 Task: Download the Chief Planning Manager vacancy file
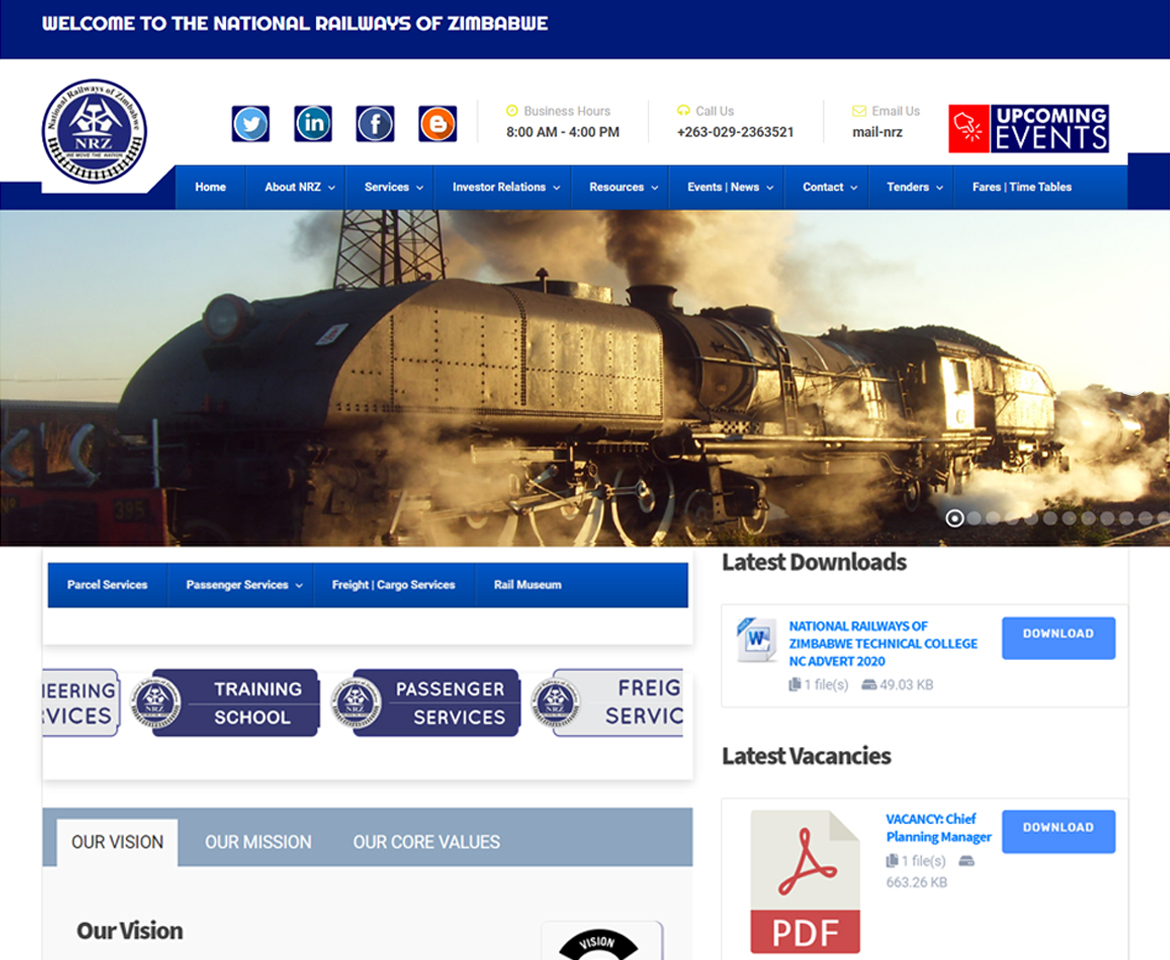1058,831
